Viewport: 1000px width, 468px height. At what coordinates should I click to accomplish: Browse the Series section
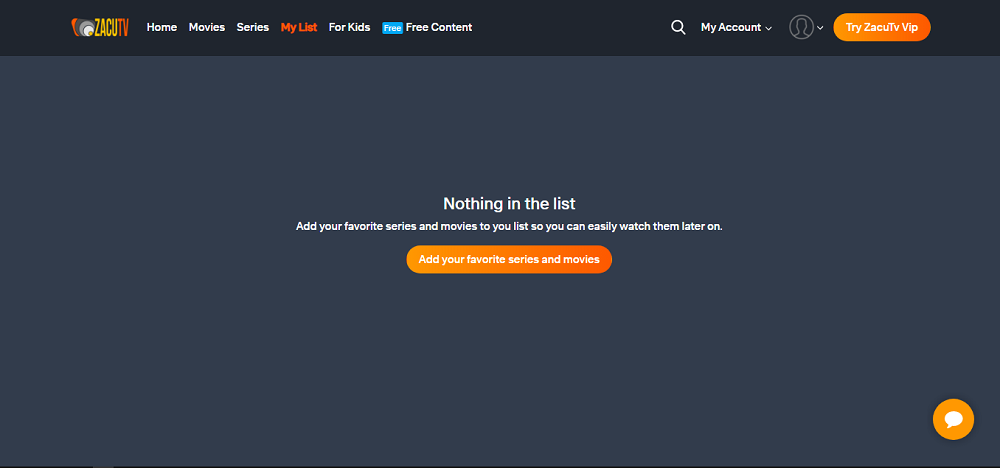(252, 28)
